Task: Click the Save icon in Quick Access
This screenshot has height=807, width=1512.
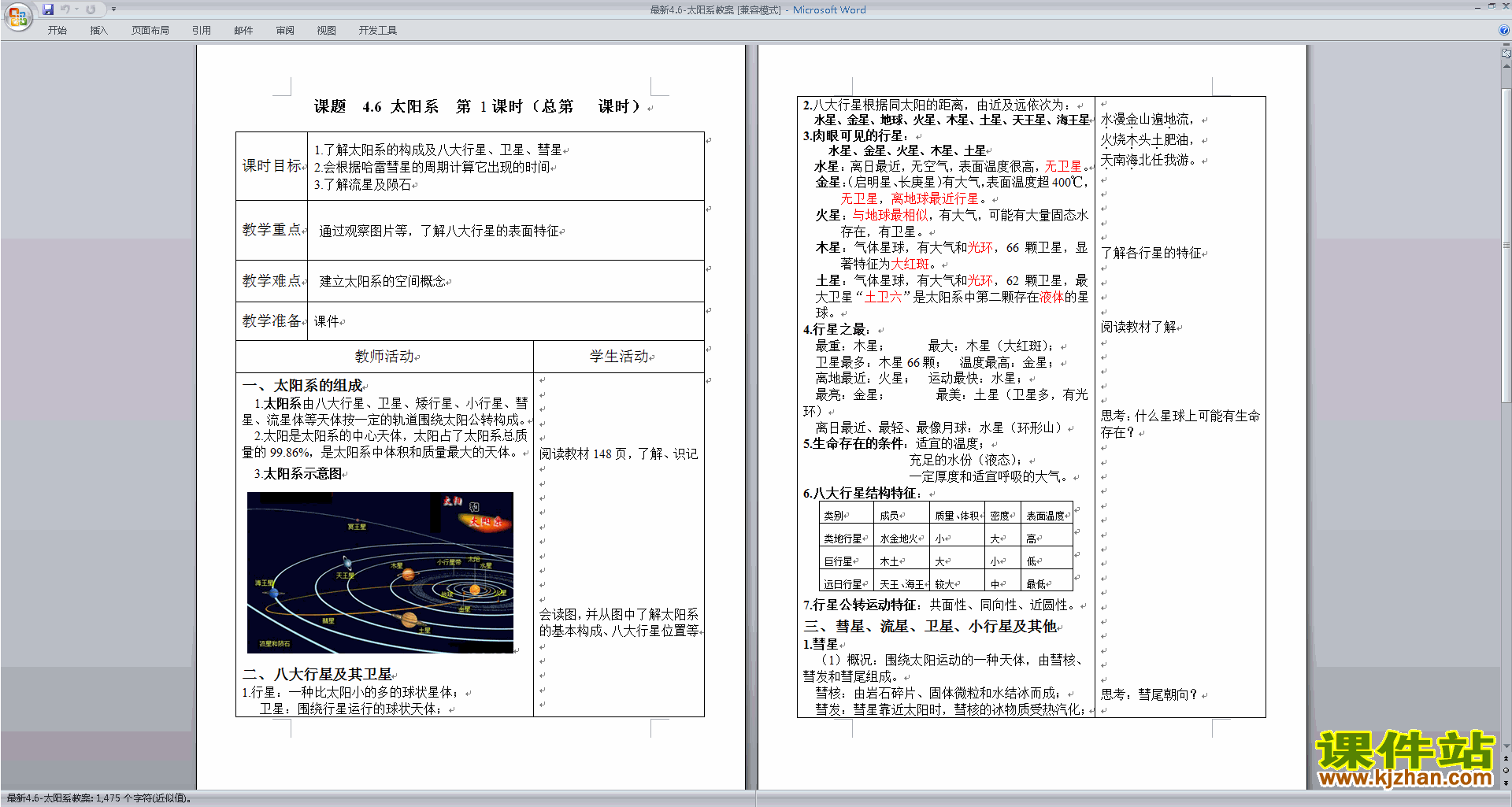Action: [48, 9]
